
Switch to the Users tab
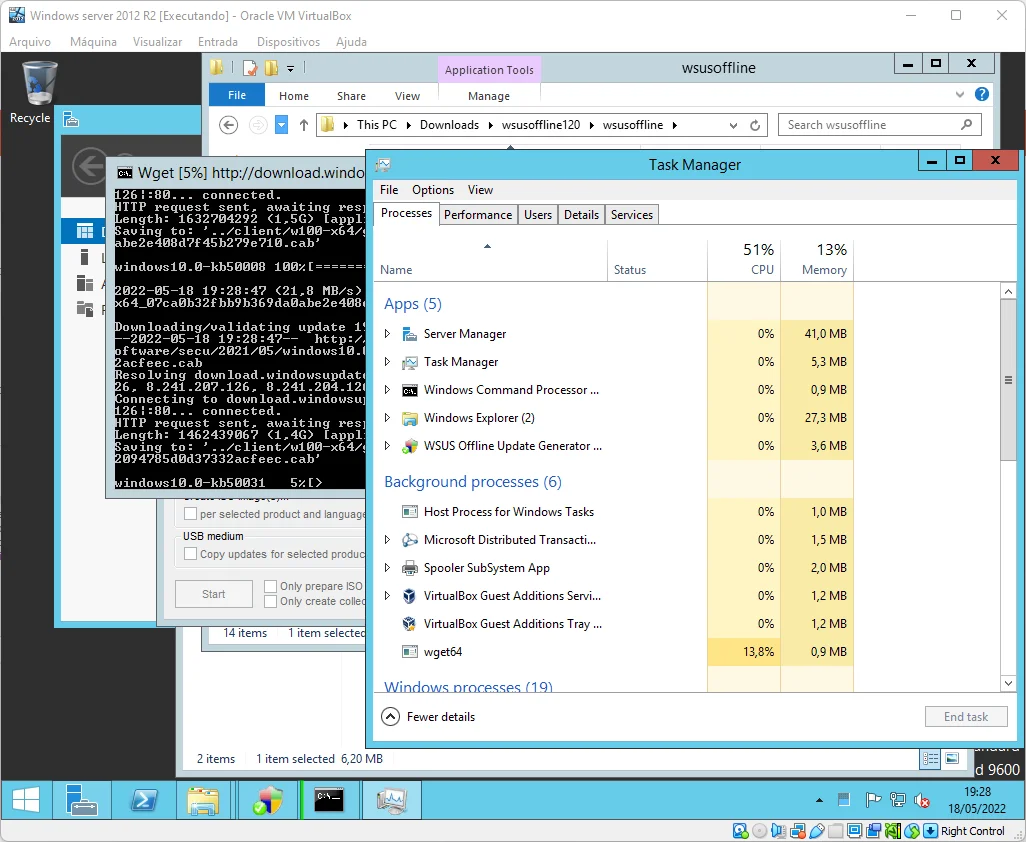(538, 215)
